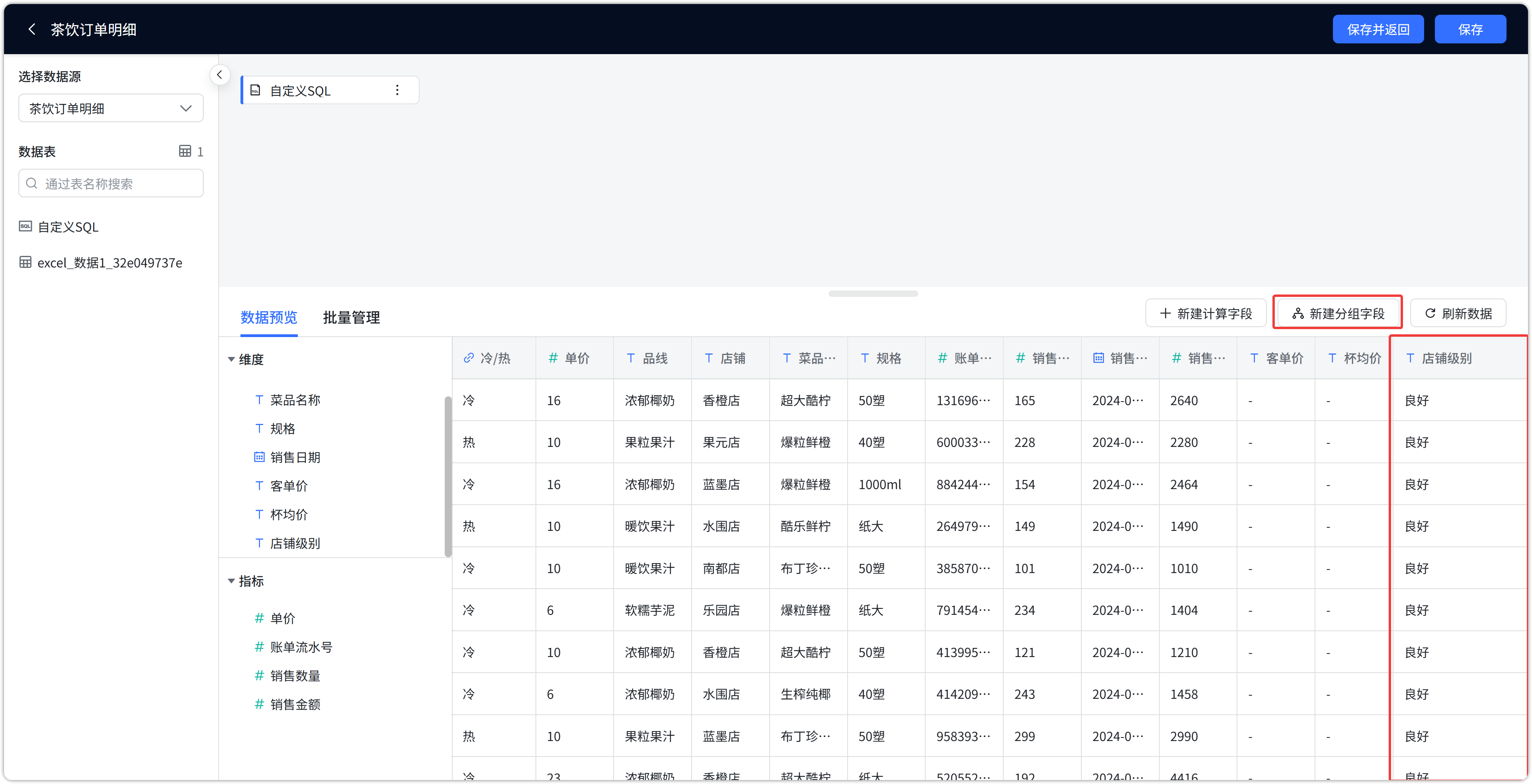
Task: Focus the 通过表名称搜索 search field
Action: [111, 183]
